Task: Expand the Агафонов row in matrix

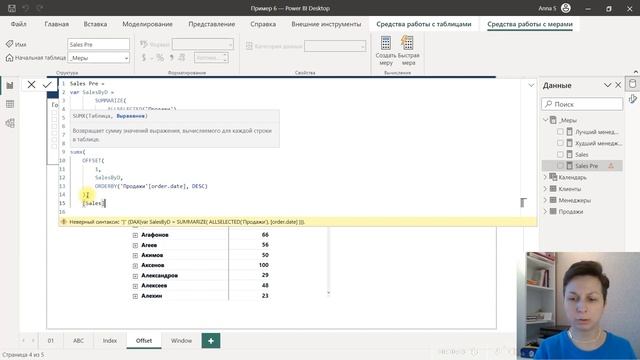Action: point(135,235)
